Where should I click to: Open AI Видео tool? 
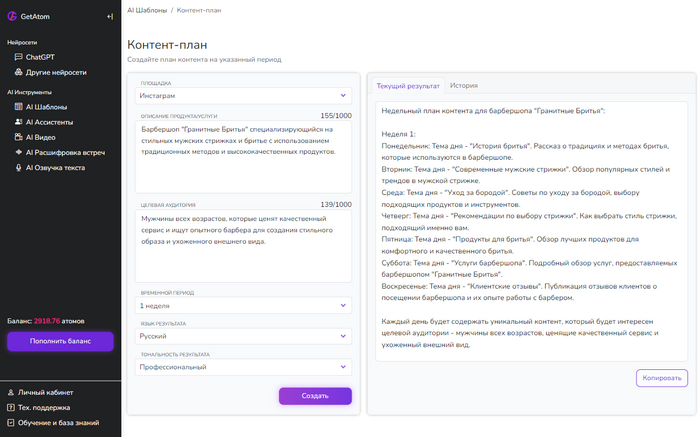coord(41,137)
